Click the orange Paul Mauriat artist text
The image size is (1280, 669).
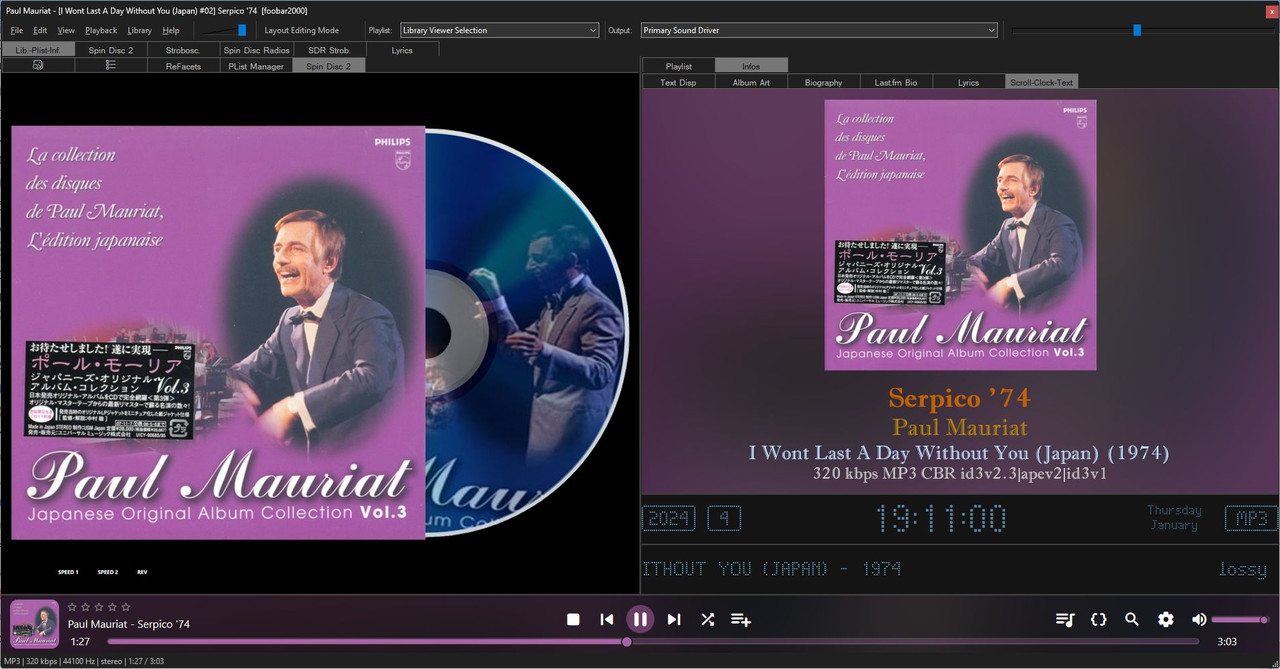coord(960,428)
